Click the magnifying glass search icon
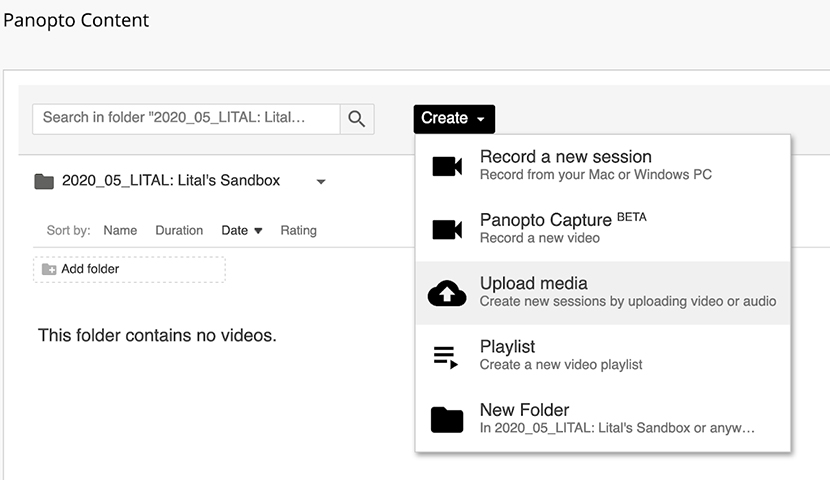 tap(356, 119)
